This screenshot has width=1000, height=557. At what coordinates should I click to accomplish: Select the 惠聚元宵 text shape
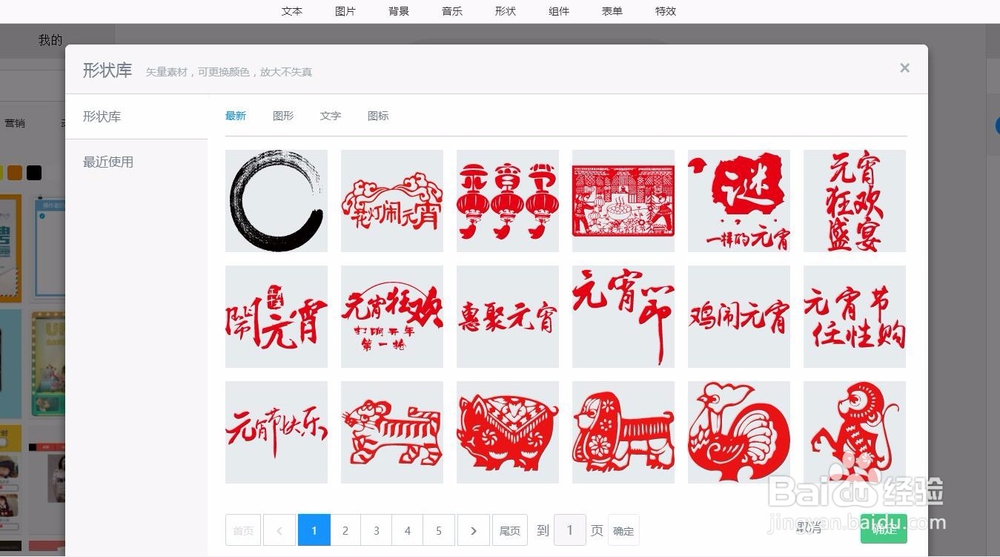click(x=508, y=316)
